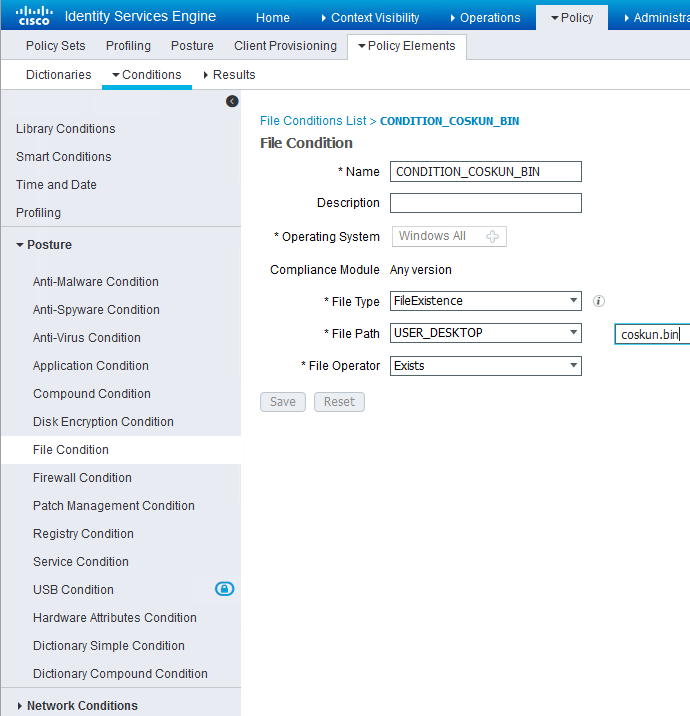Open the Context Visibility menu

point(370,18)
